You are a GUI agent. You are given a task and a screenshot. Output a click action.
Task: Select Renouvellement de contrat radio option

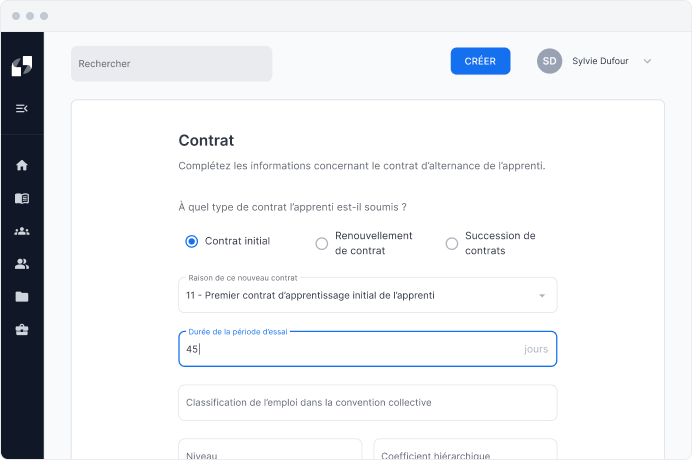click(x=322, y=243)
